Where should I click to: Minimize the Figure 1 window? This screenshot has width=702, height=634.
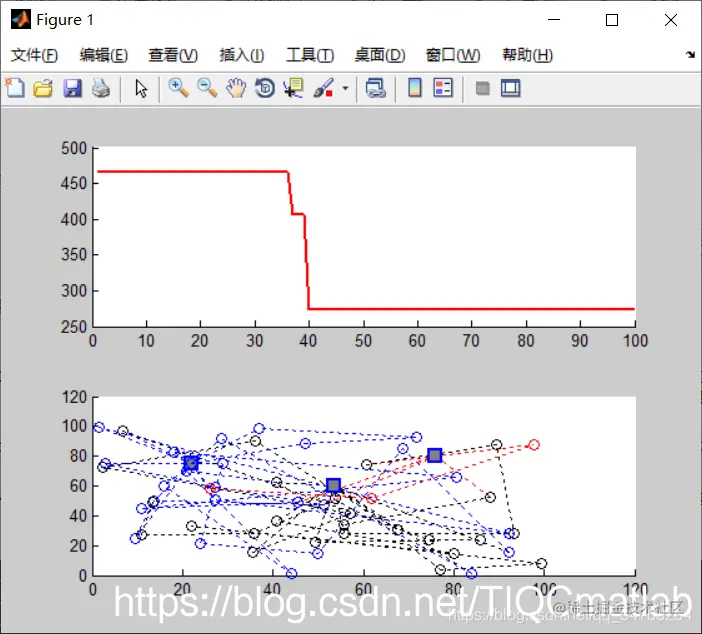coord(554,20)
